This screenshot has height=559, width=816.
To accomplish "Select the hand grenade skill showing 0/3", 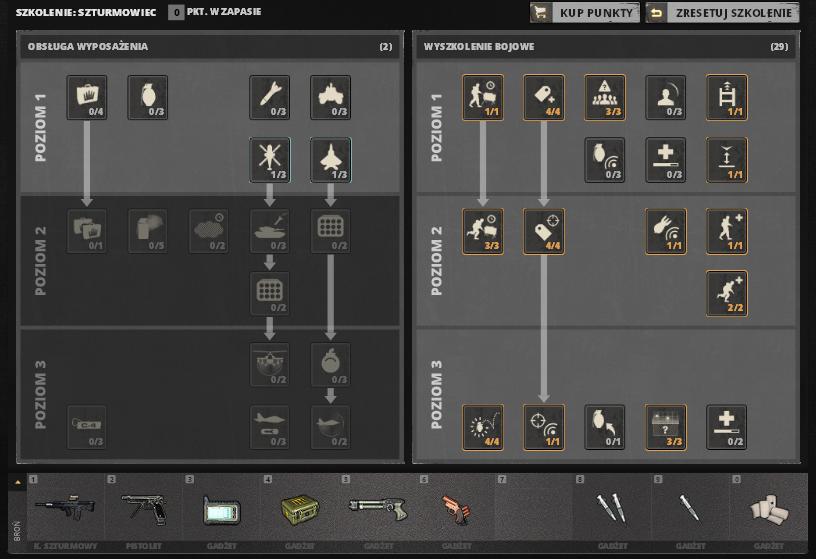I will (x=148, y=97).
